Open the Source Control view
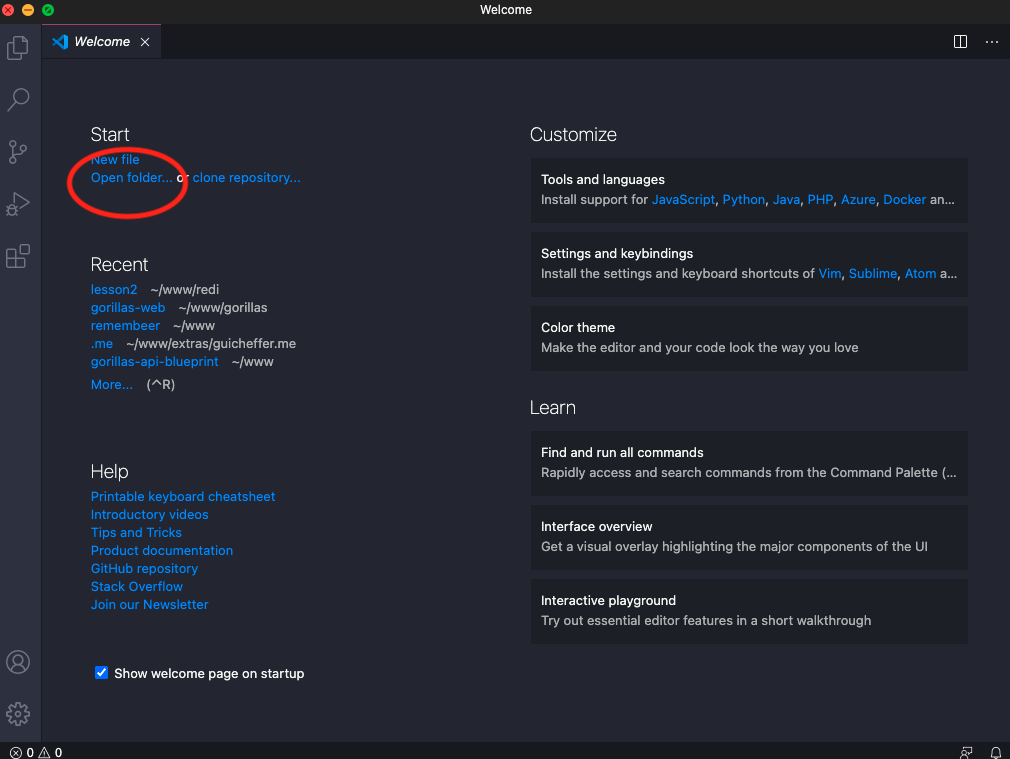Image resolution: width=1010 pixels, height=759 pixels. pyautogui.click(x=18, y=152)
